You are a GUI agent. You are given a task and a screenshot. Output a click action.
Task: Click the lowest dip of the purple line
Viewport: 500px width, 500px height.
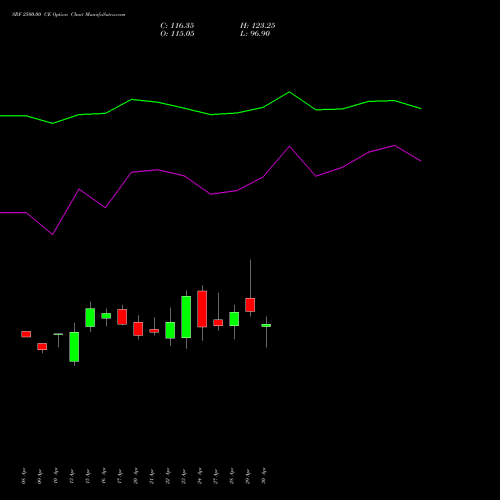[53, 234]
